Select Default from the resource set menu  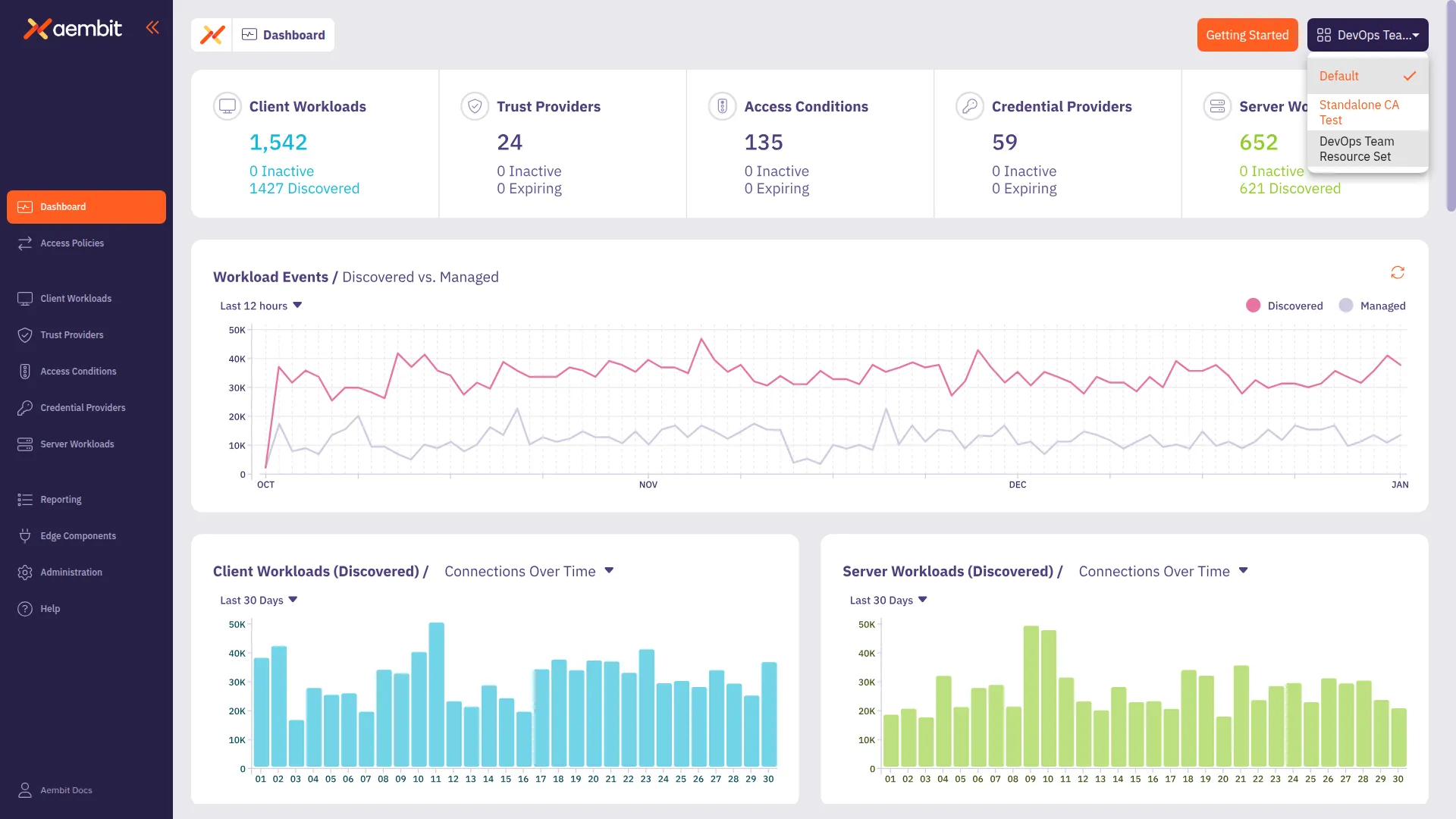coord(1339,76)
